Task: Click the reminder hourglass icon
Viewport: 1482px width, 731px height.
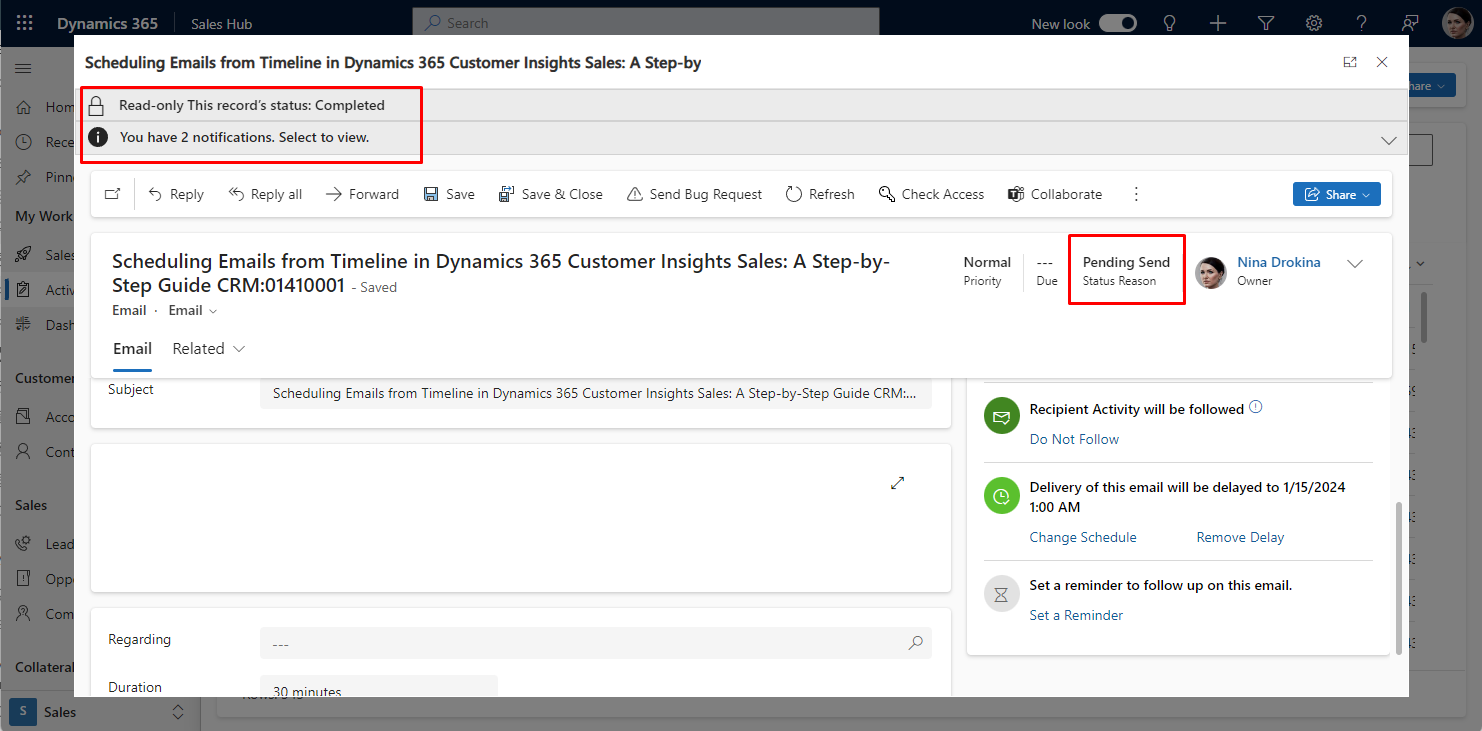Action: (x=1001, y=594)
